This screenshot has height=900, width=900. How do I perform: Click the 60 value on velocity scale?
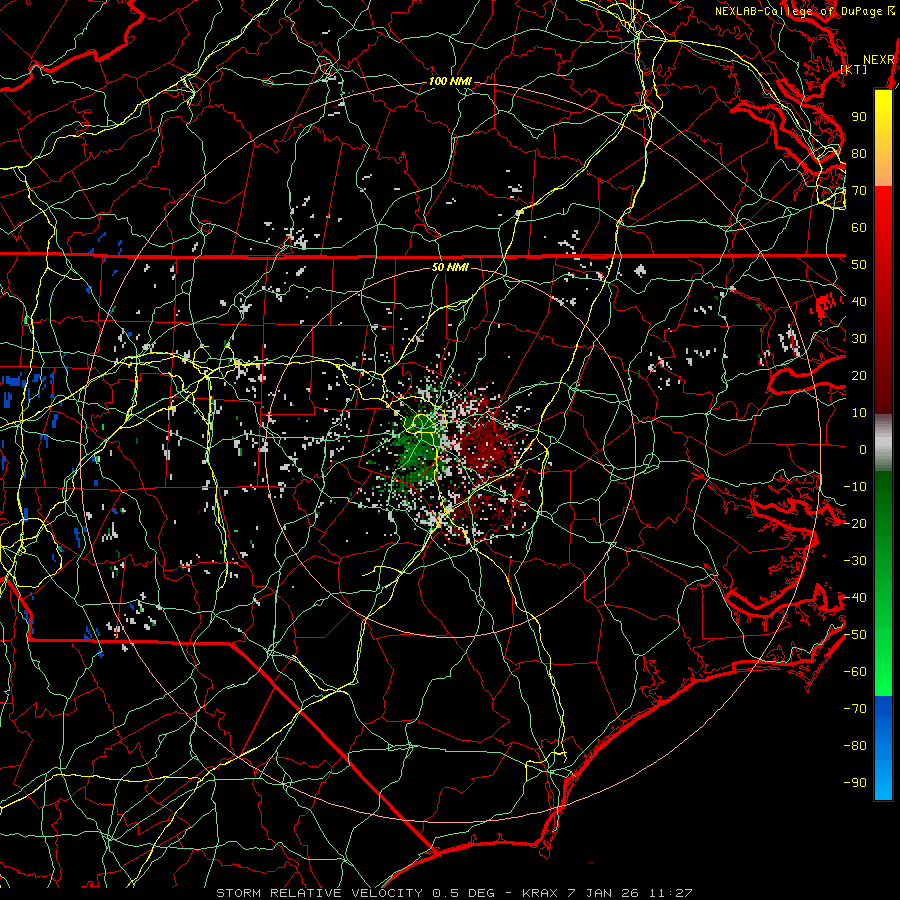click(x=859, y=228)
